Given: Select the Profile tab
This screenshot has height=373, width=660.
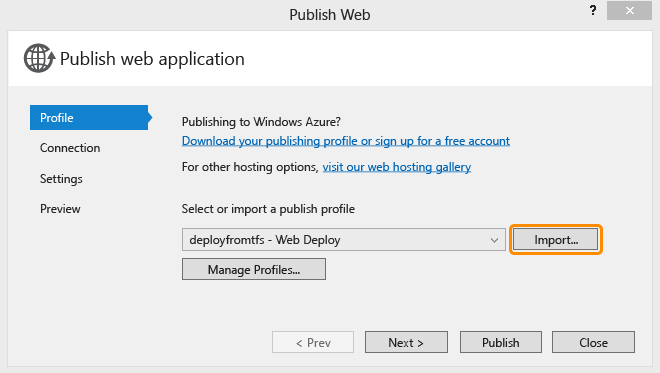Looking at the screenshot, I should click(89, 117).
